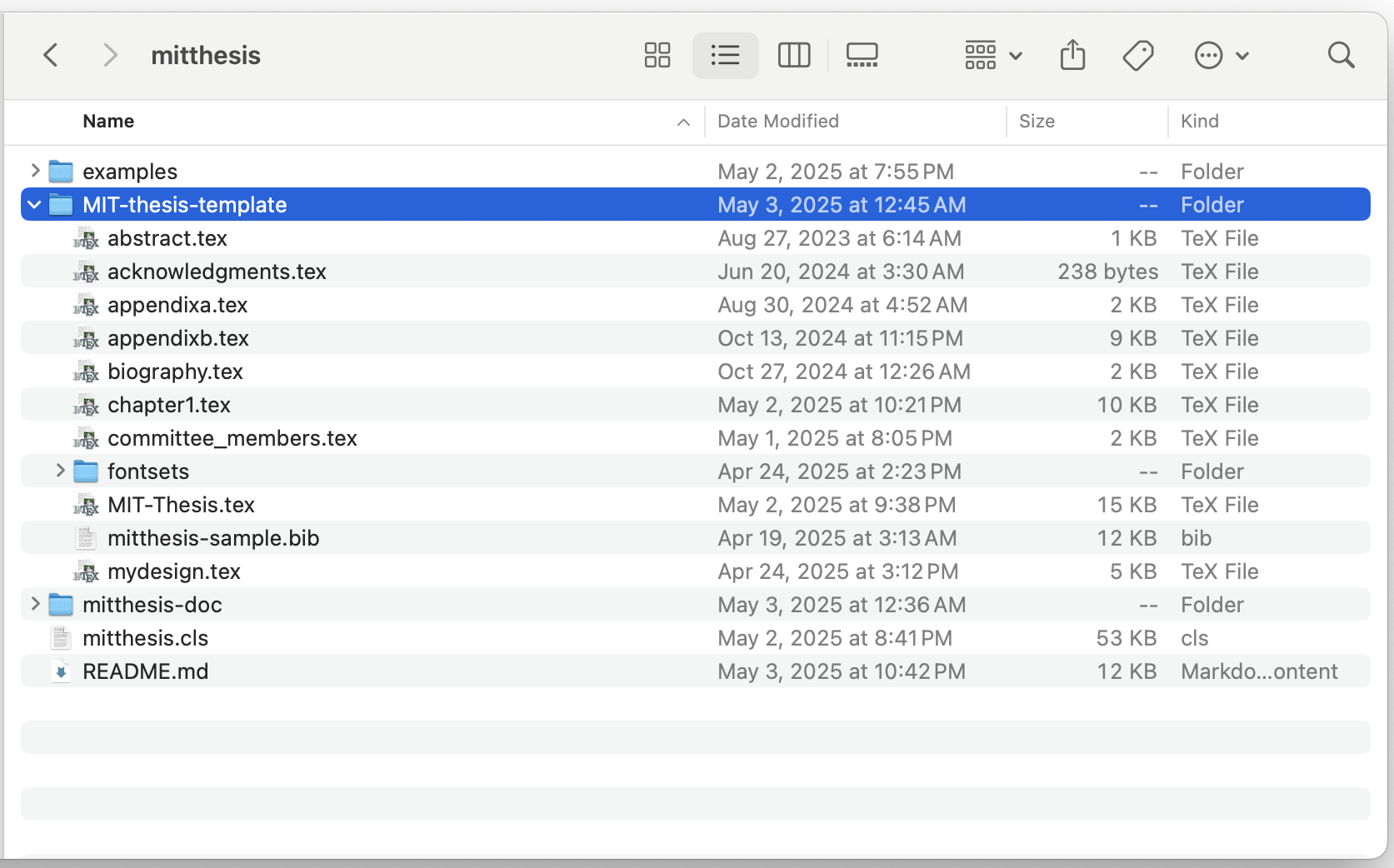Select the file name biography.tex
Screen dimensions: 1394x868
tap(175, 372)
